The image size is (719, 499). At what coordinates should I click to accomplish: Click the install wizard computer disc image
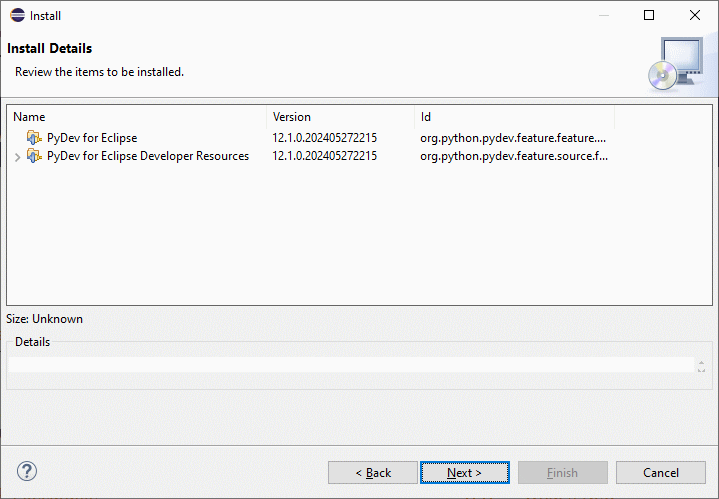[676, 63]
